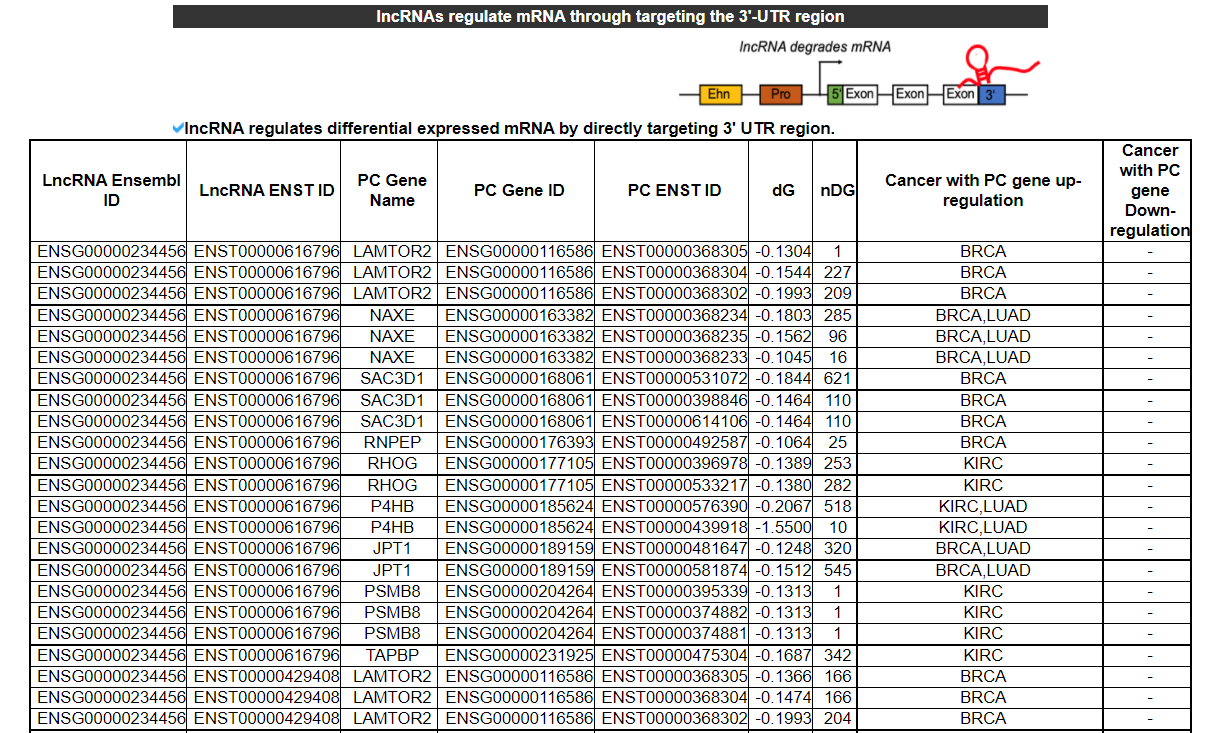Click the brown Pro promoter box
Viewport: 1223px width, 733px height.
coord(781,94)
